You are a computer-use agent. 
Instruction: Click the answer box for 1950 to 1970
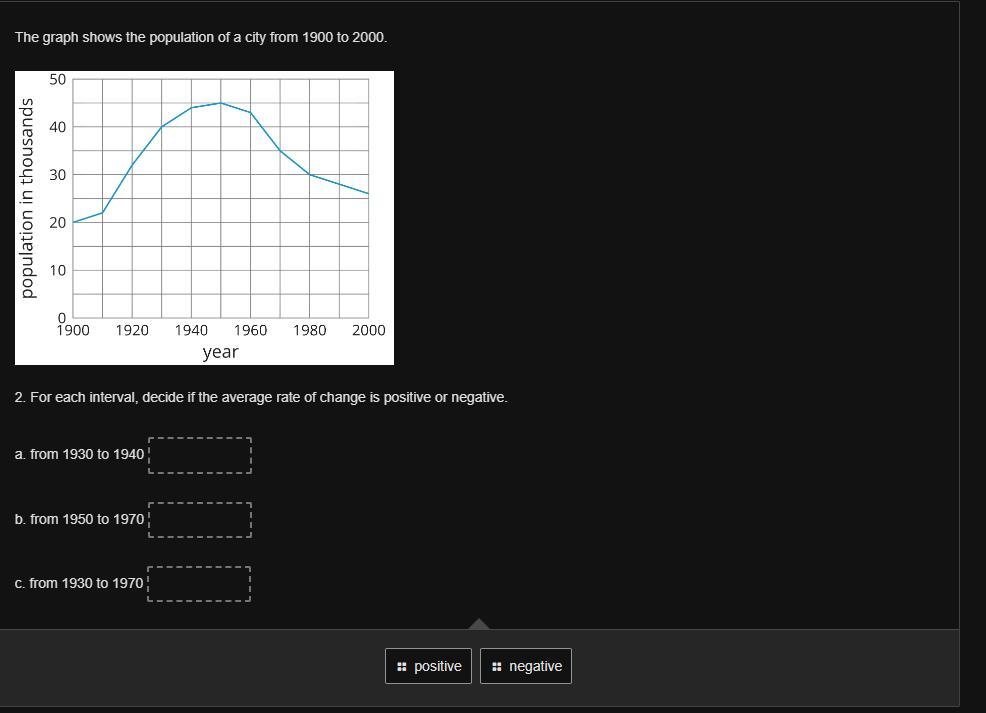[200, 520]
